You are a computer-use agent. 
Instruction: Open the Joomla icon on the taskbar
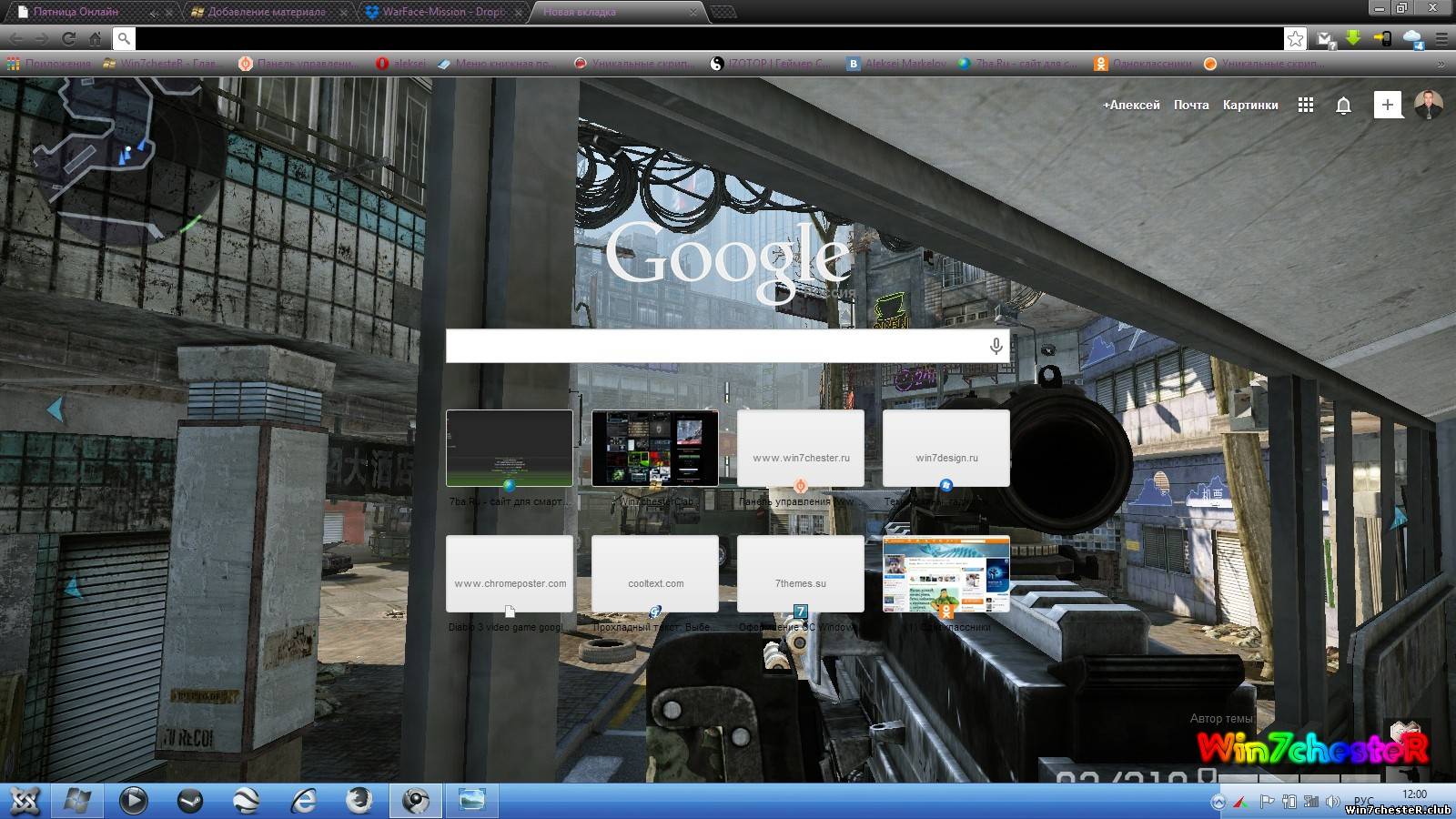[25, 801]
